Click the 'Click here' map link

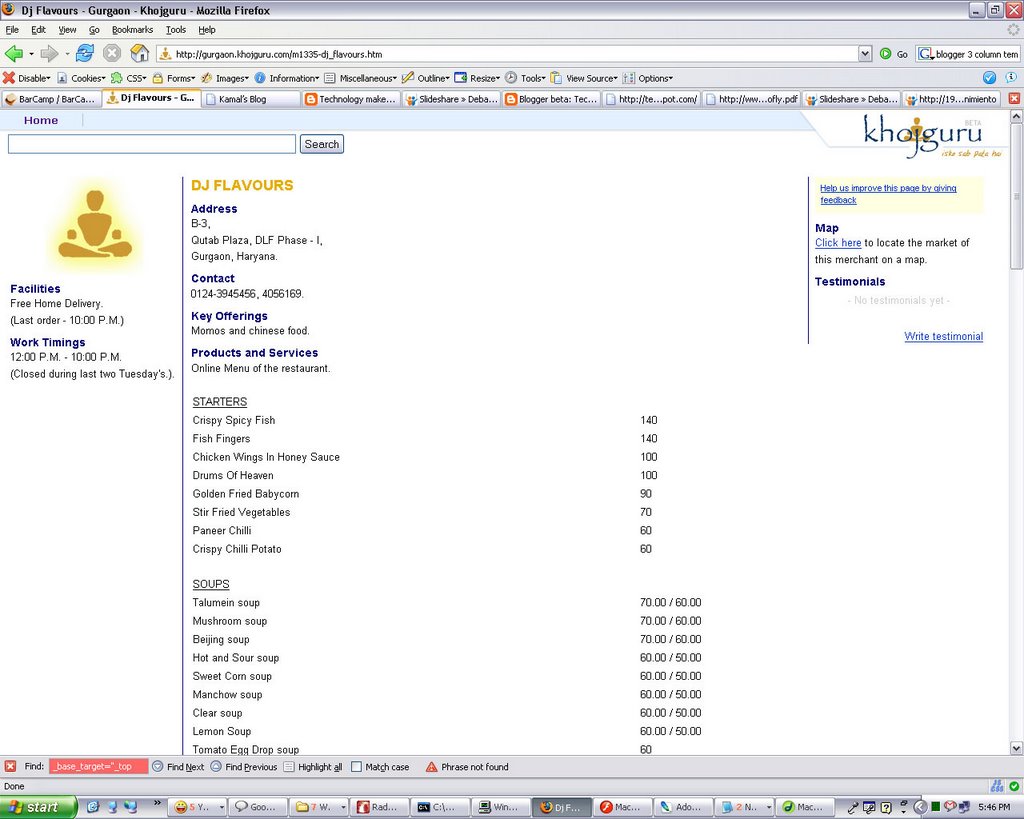[838, 243]
